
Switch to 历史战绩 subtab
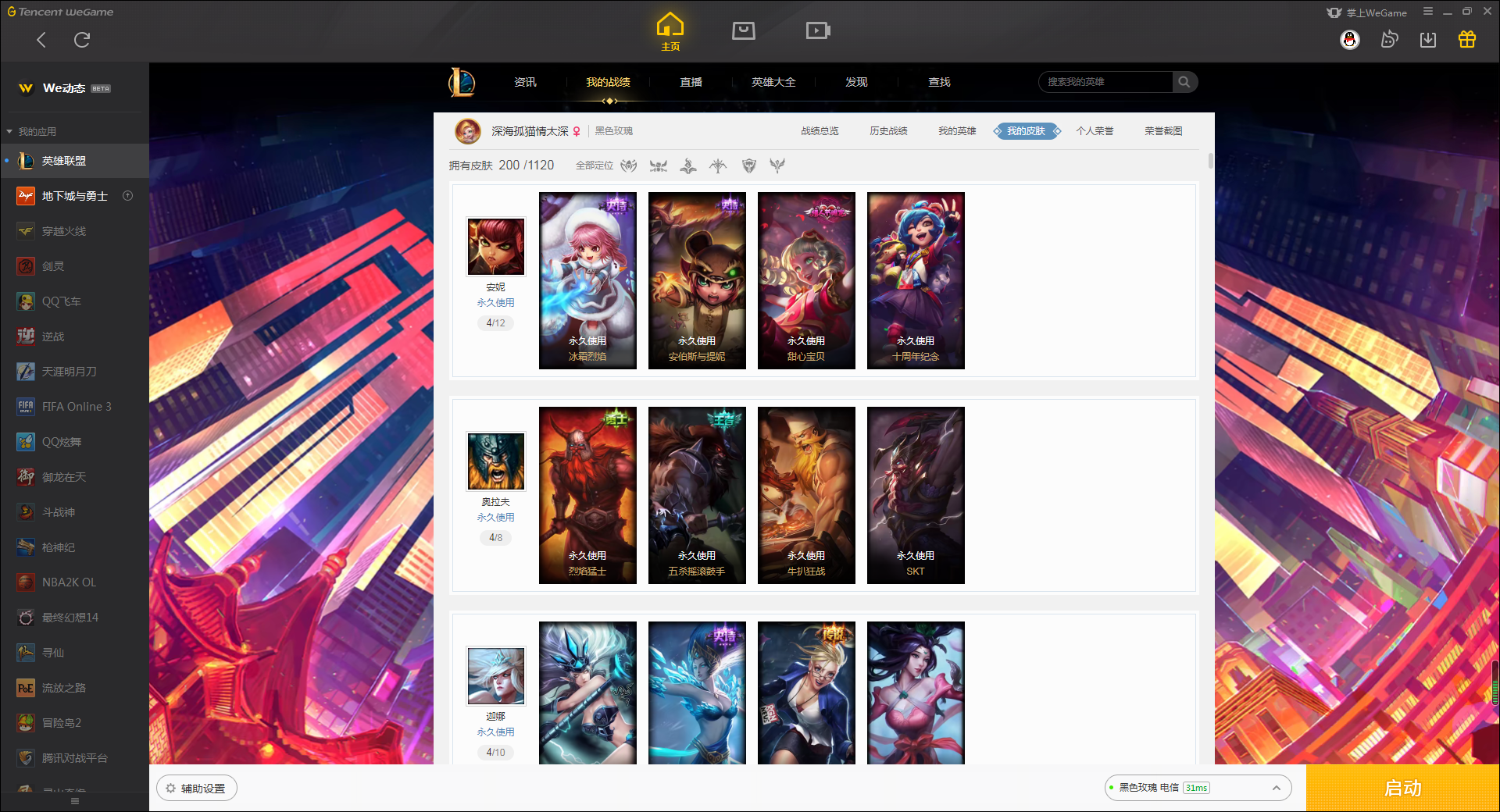click(888, 131)
